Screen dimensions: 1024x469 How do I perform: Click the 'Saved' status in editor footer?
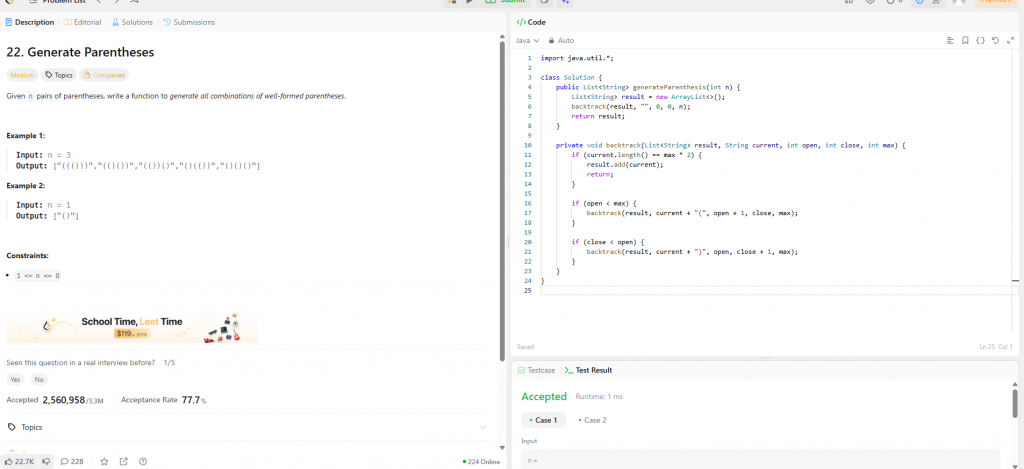[525, 347]
